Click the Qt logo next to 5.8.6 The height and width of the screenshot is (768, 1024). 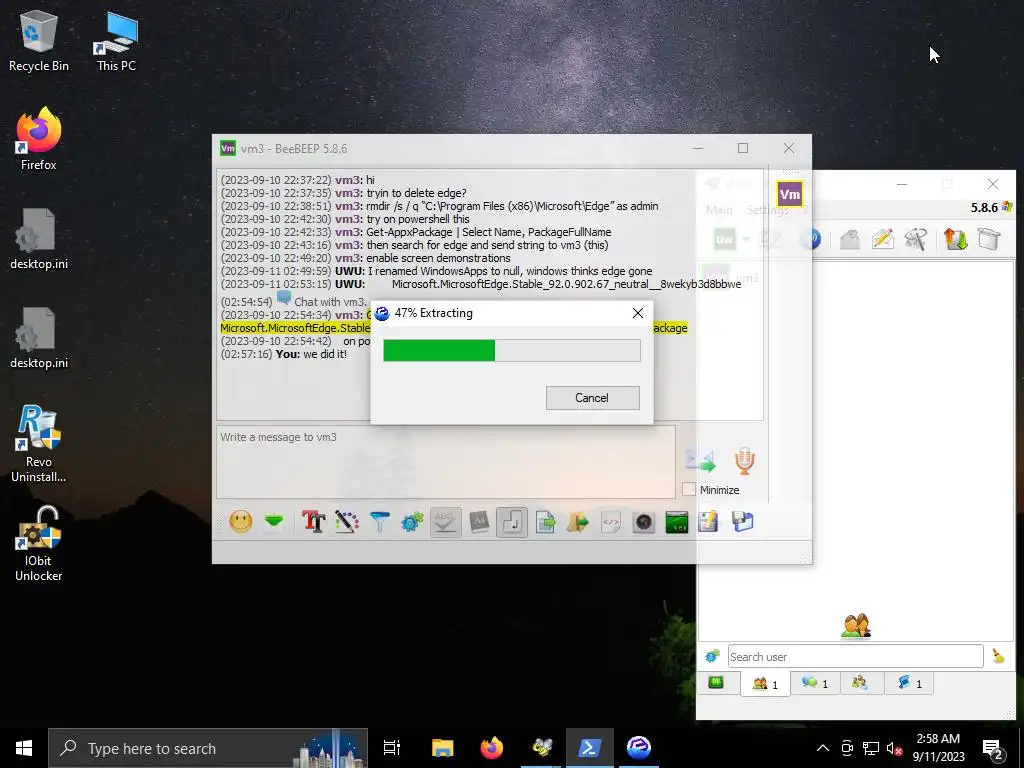coord(1007,206)
